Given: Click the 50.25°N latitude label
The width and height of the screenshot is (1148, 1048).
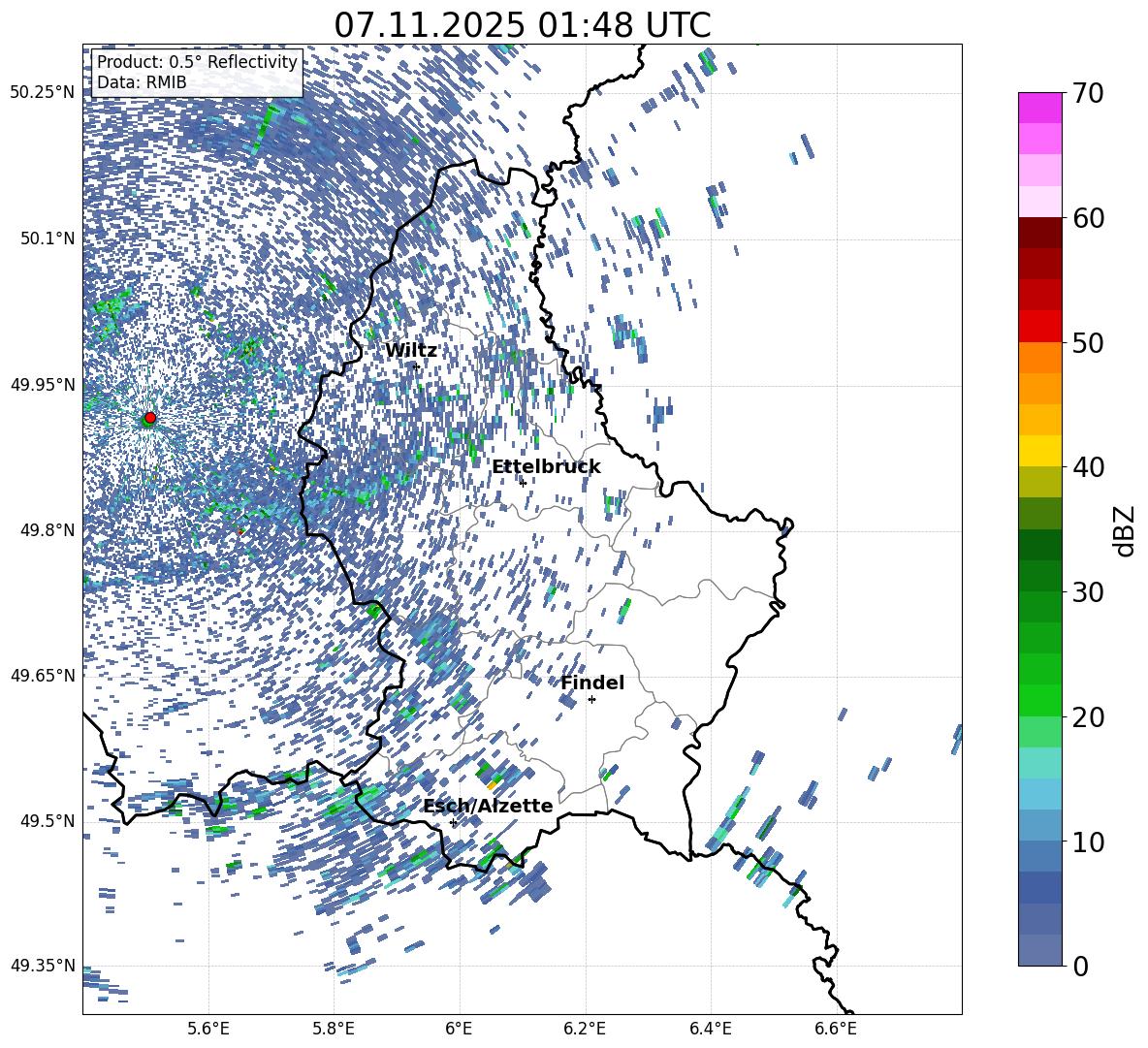Looking at the screenshot, I should pos(43,93).
